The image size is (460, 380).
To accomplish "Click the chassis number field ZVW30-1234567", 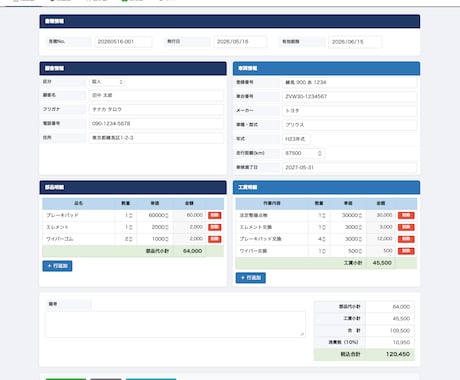I will (349, 96).
